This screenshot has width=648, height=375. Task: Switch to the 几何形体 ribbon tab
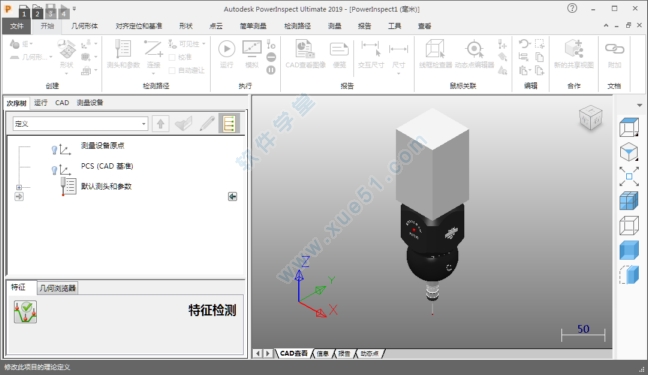[x=84, y=26]
